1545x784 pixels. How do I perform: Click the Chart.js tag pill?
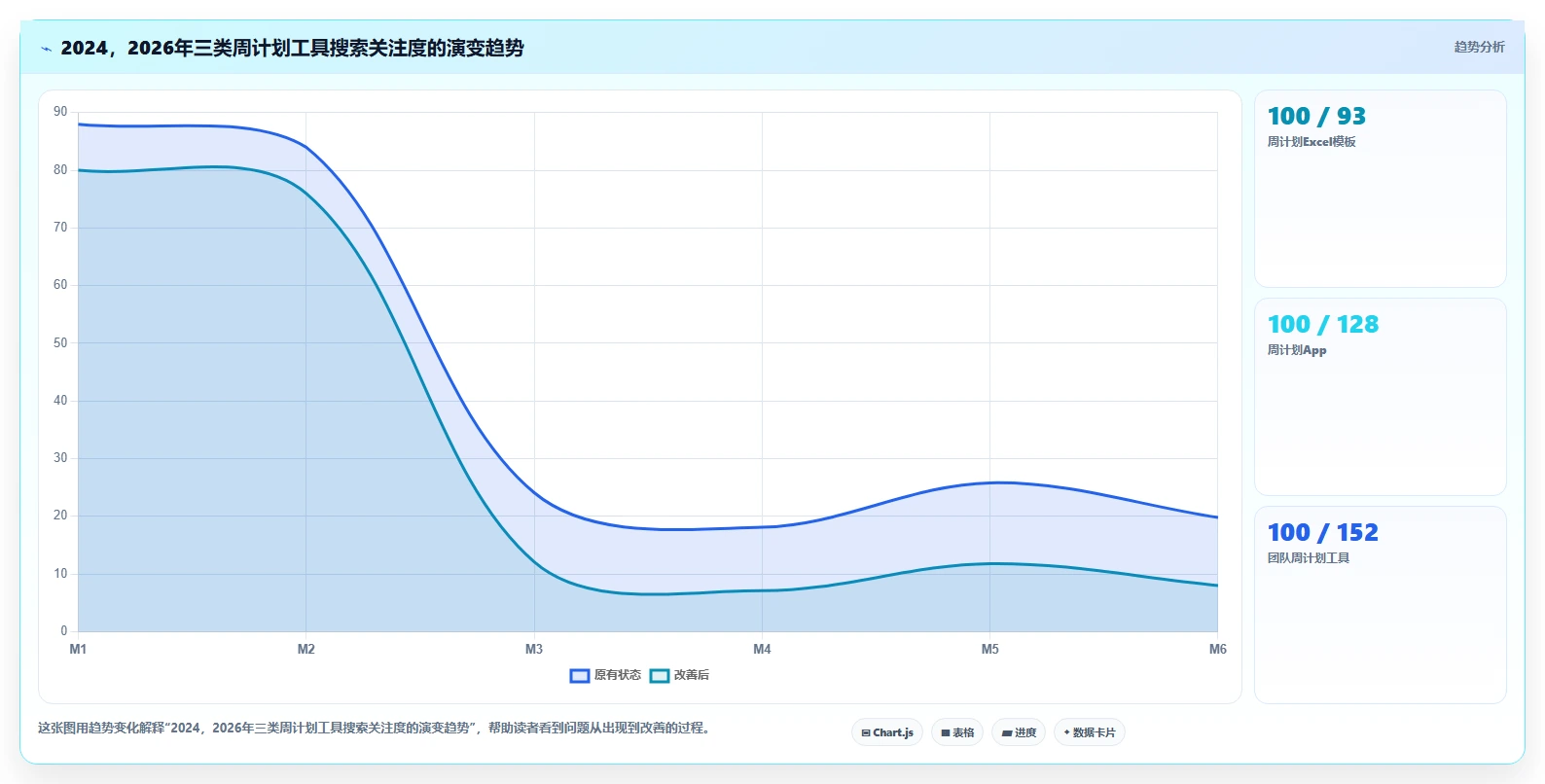pyautogui.click(x=887, y=732)
